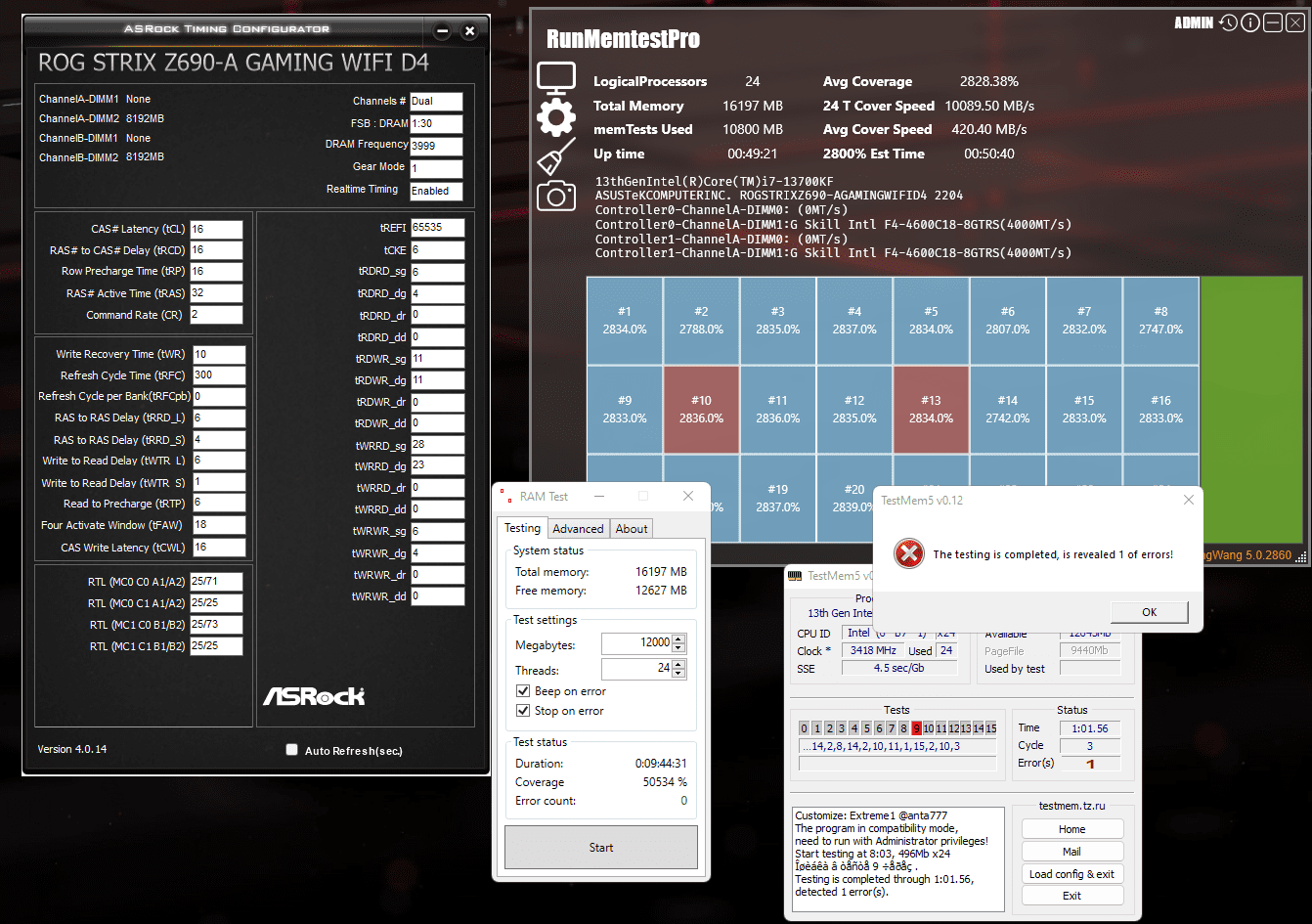Click the Mail button in TestMem5
The image size is (1312, 924).
point(1071,852)
